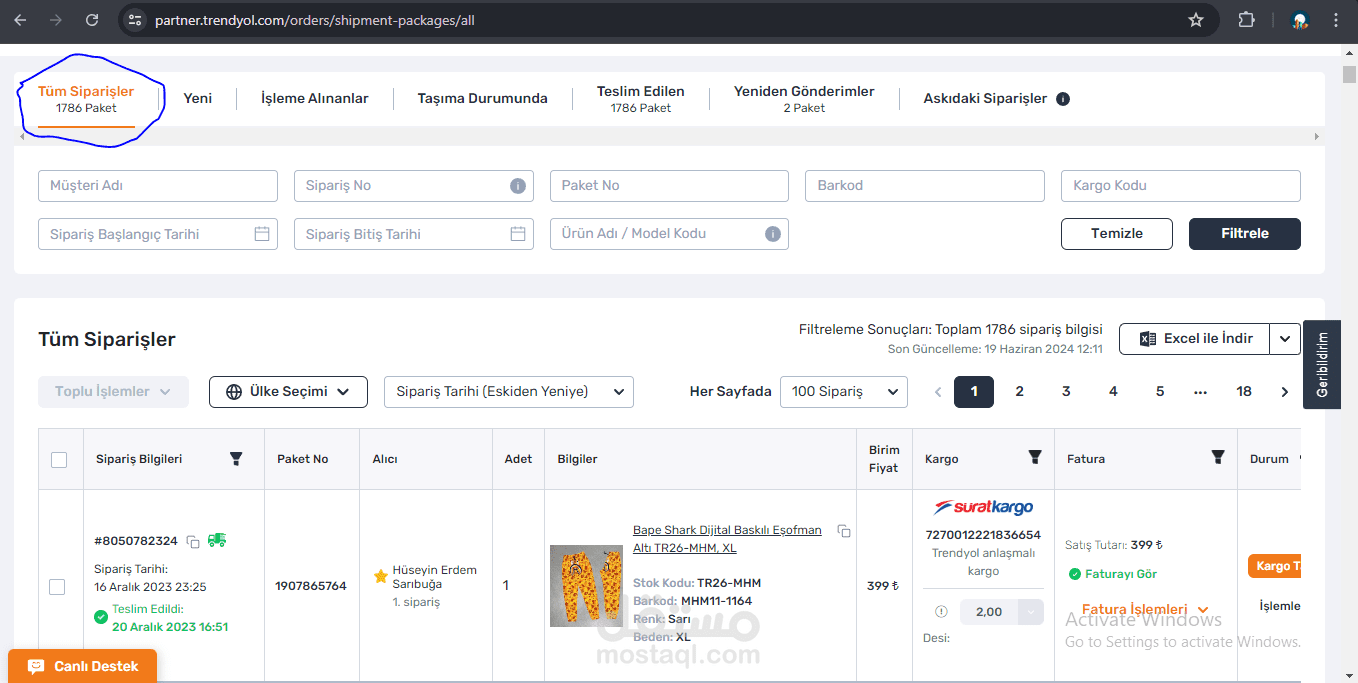Go to page 4
The width and height of the screenshot is (1358, 683).
[1113, 392]
